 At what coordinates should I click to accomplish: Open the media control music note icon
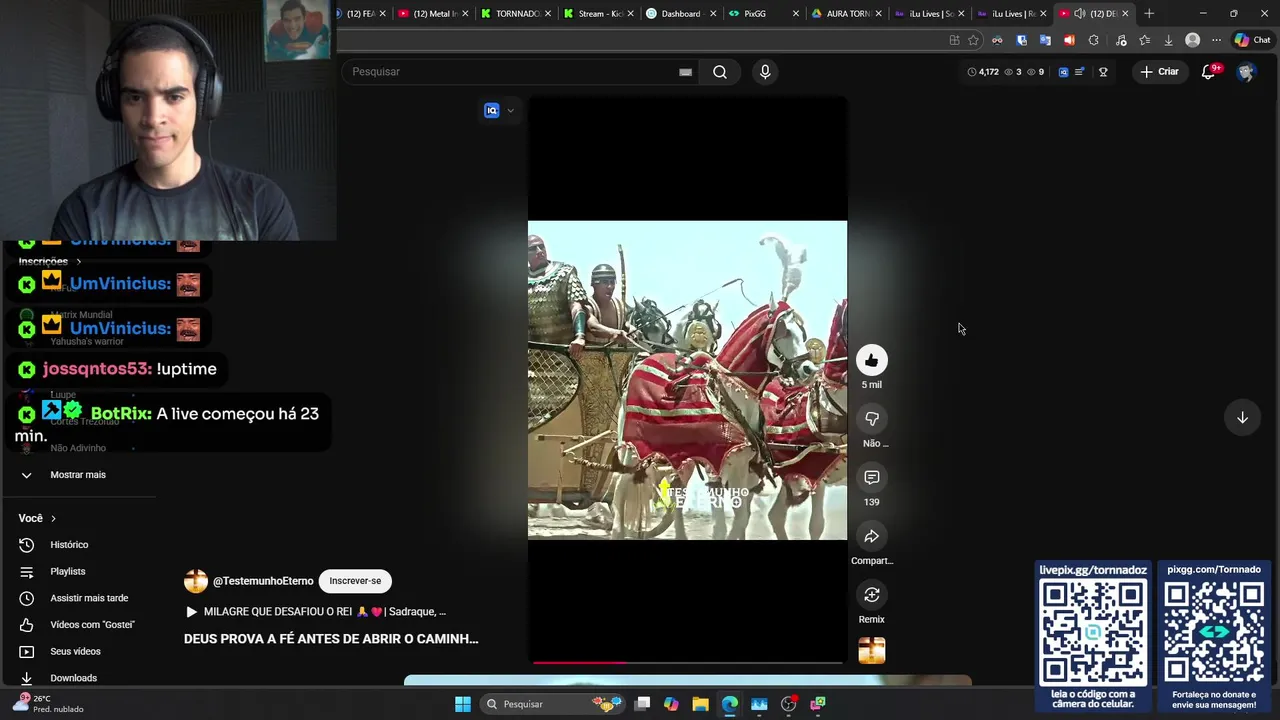click(1121, 40)
